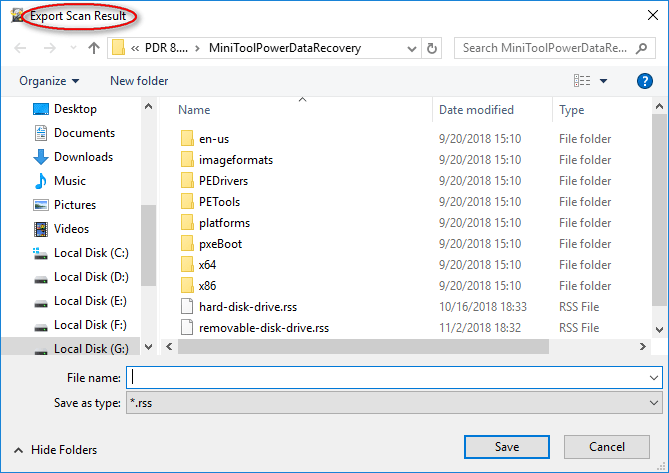
Task: Select Local Disk (C:) in sidebar
Action: click(x=91, y=253)
